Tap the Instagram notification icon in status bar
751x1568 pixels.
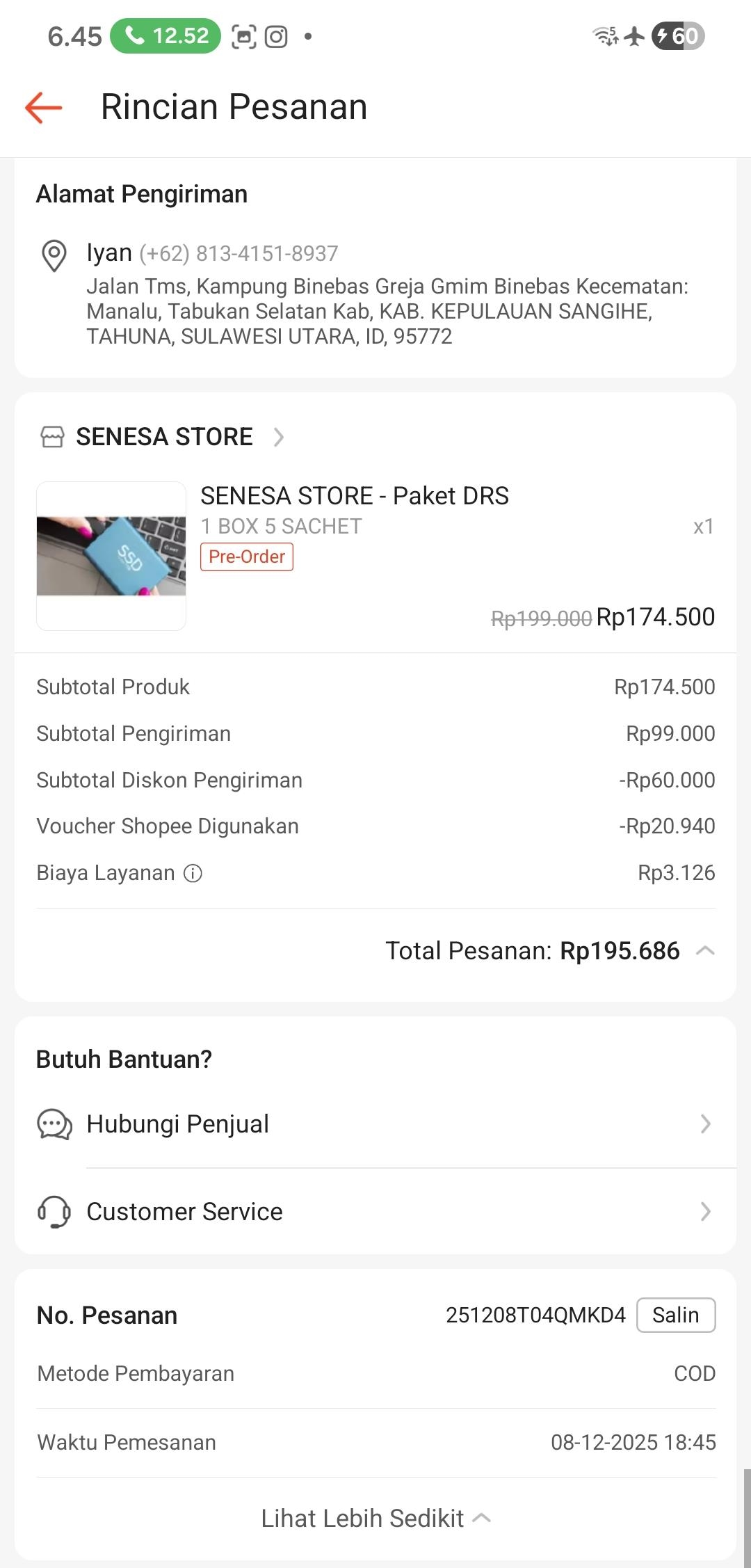coord(276,36)
